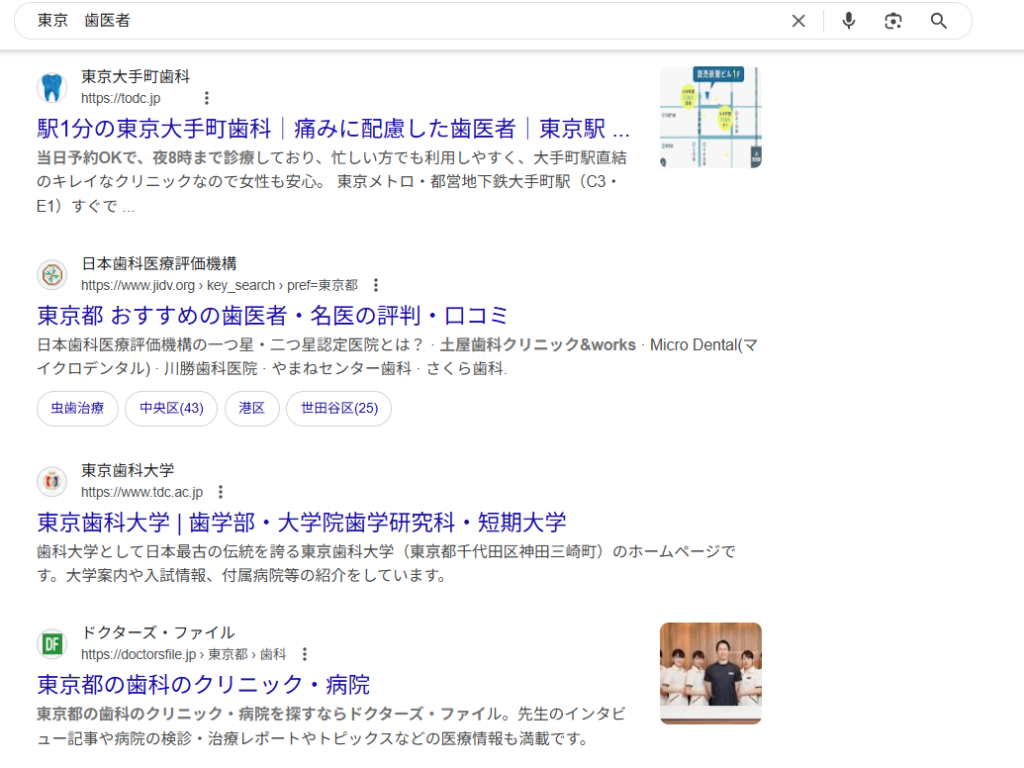
Task: Click the https://www.jidv.org URL breadcrumb
Action: click(x=219, y=285)
